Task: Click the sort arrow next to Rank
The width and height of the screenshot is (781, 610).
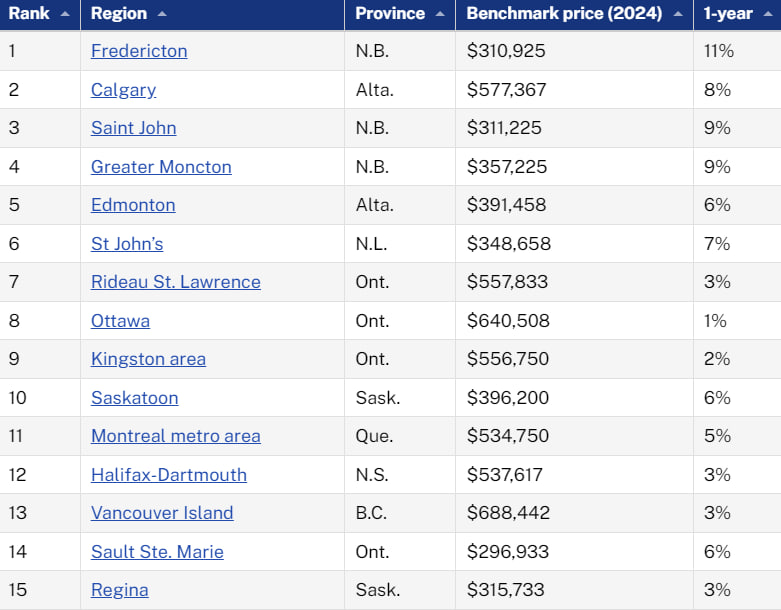Action: pos(65,14)
